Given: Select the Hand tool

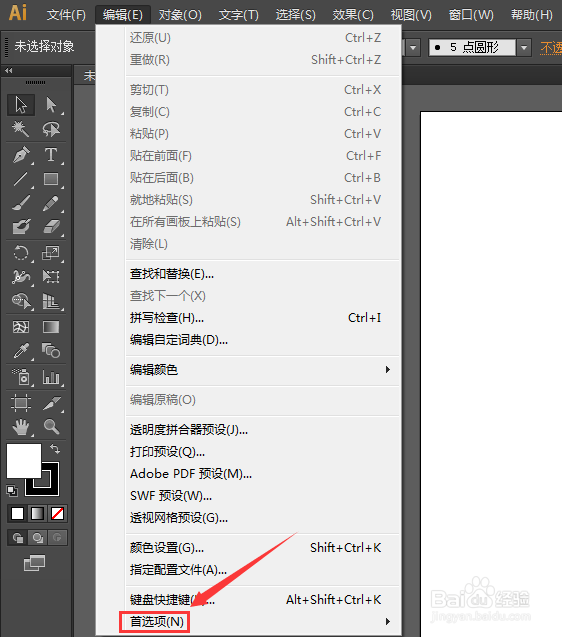Looking at the screenshot, I should pos(21,427).
